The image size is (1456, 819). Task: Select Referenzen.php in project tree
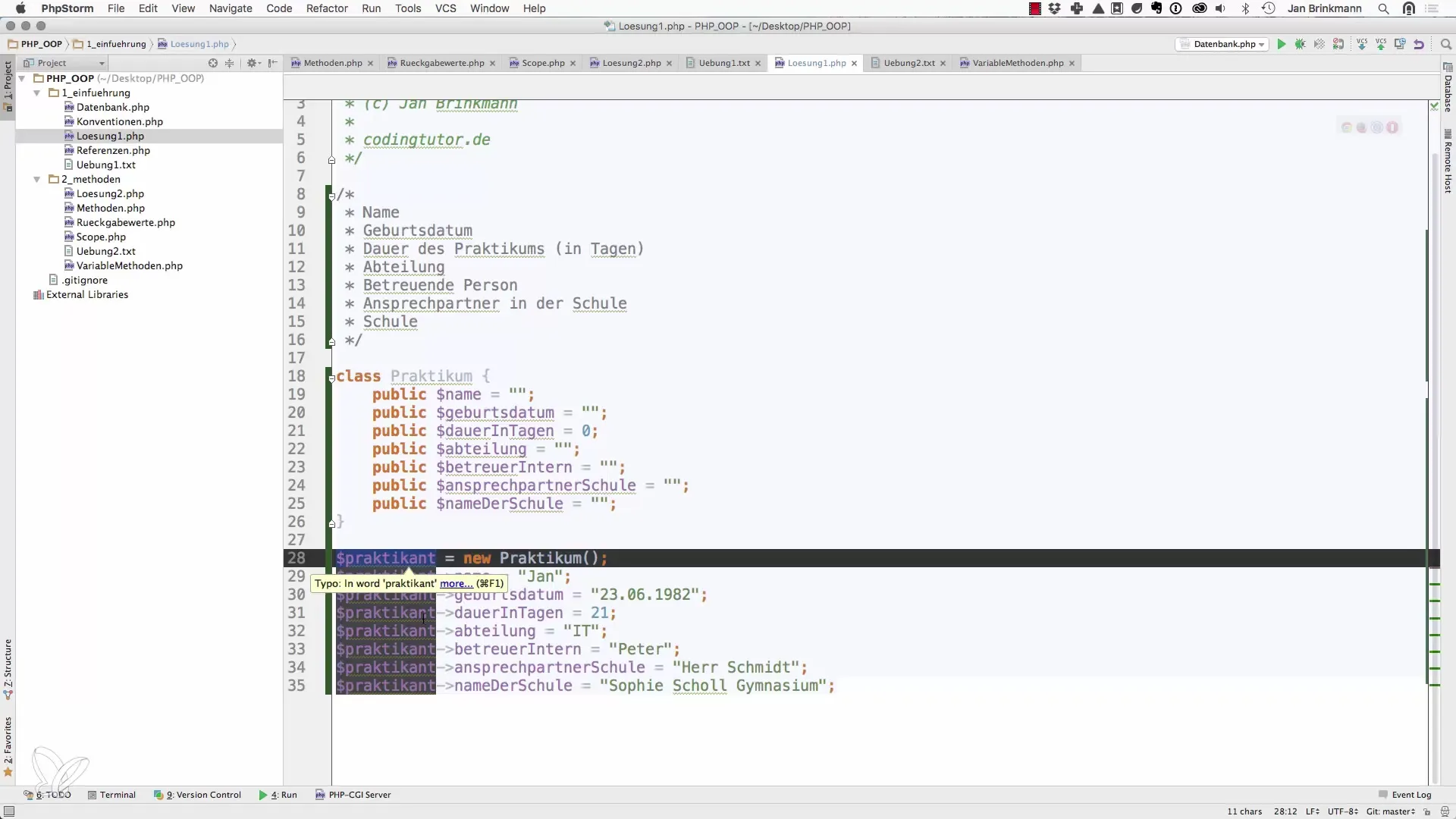click(113, 150)
